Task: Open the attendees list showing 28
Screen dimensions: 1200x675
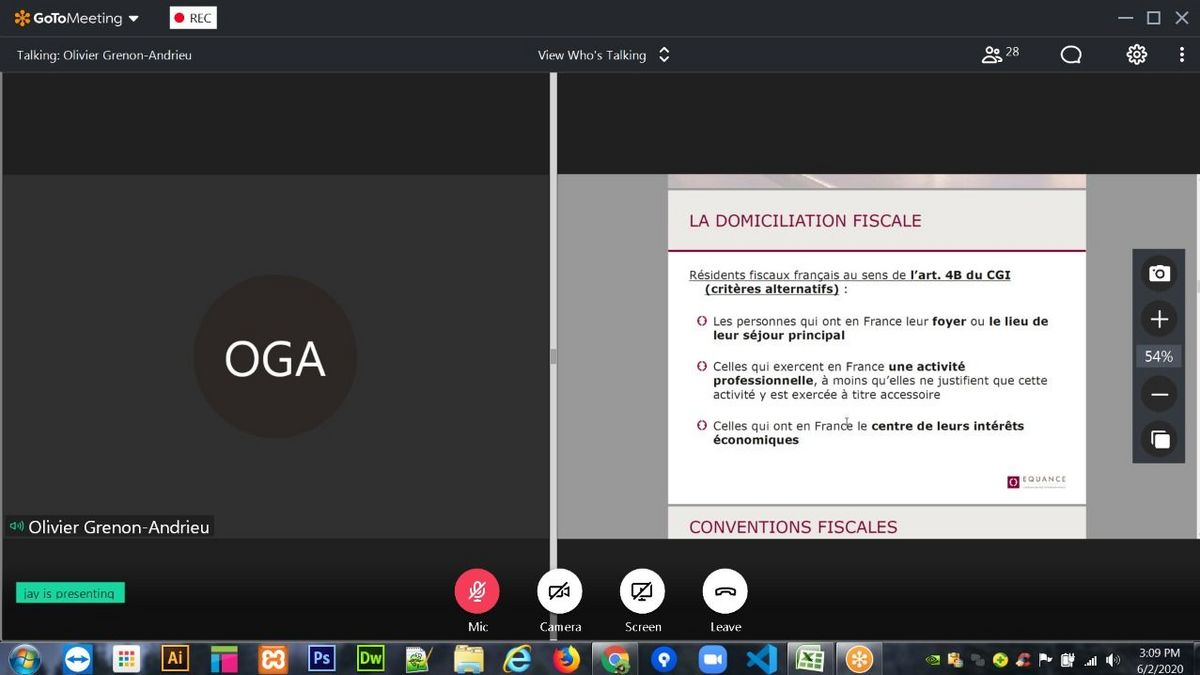Action: click(1000, 55)
